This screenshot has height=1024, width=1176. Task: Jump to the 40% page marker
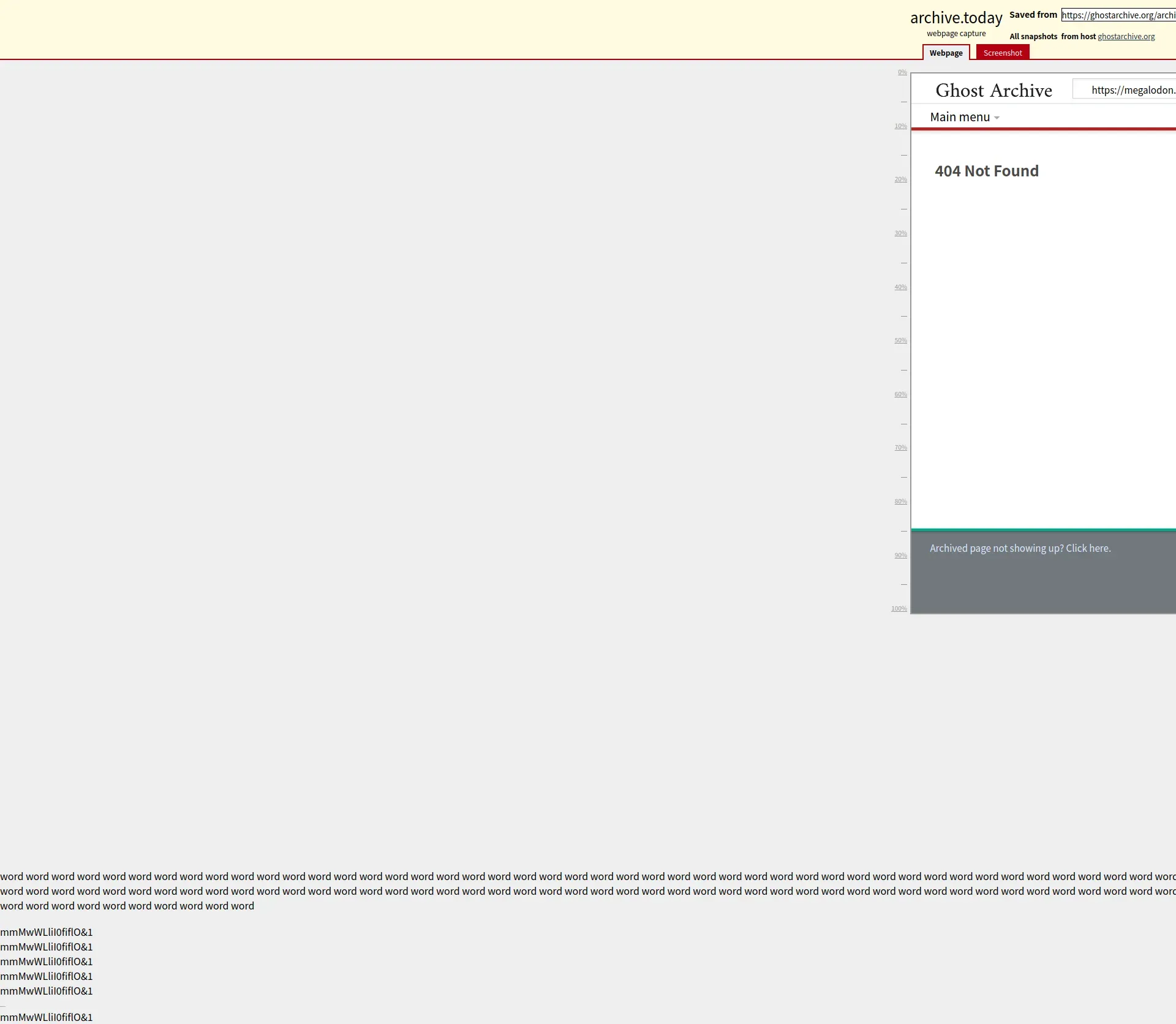click(900, 287)
